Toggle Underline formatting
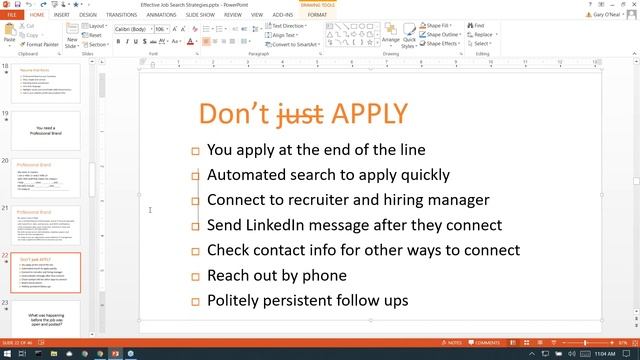 coord(136,41)
